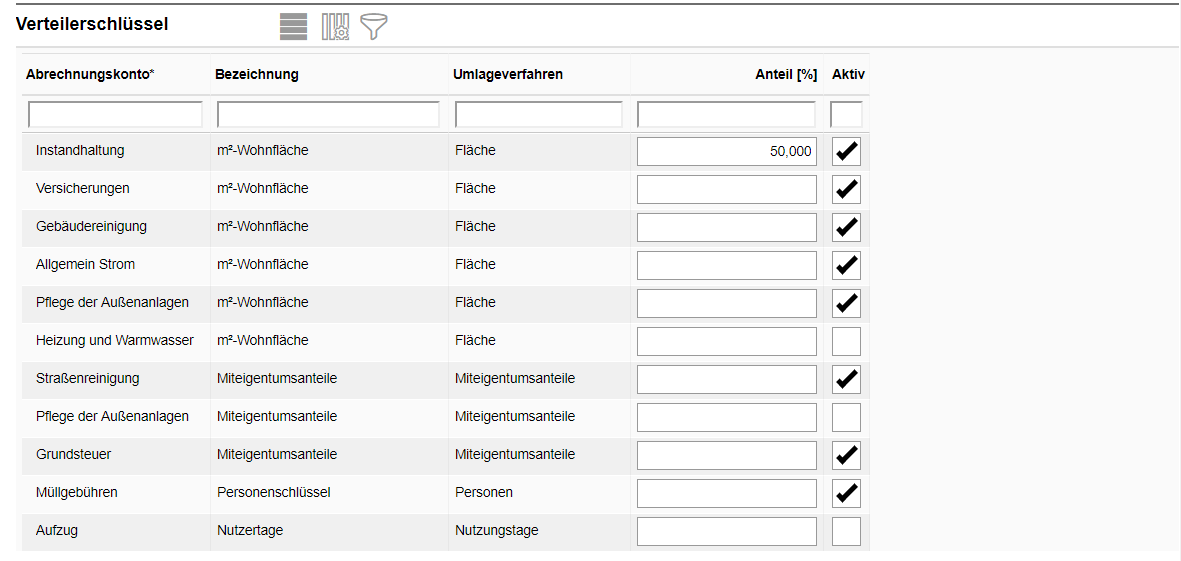Image resolution: width=1181 pixels, height=561 pixels.
Task: Click the Anteil field for Versicherungen
Action: [x=726, y=190]
